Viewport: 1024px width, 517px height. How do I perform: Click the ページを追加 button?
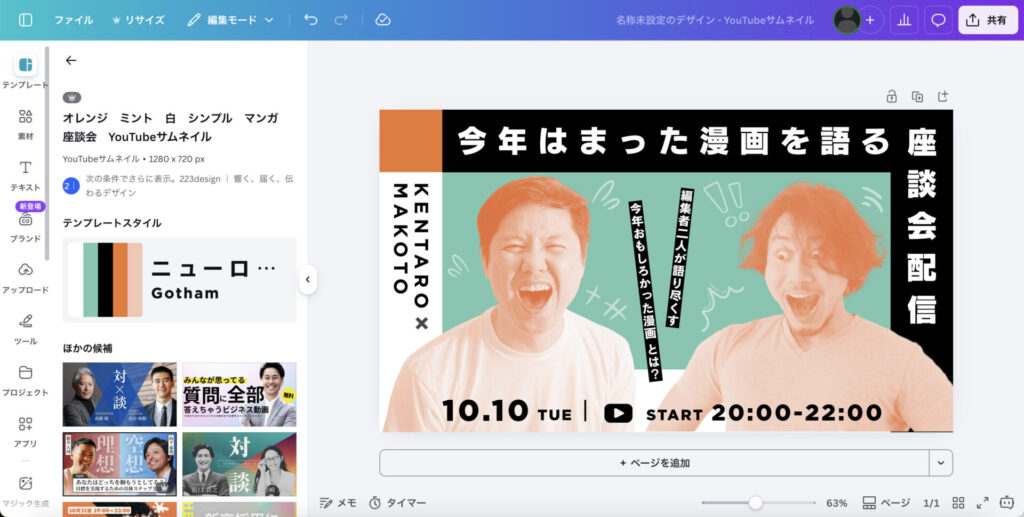pyautogui.click(x=654, y=463)
